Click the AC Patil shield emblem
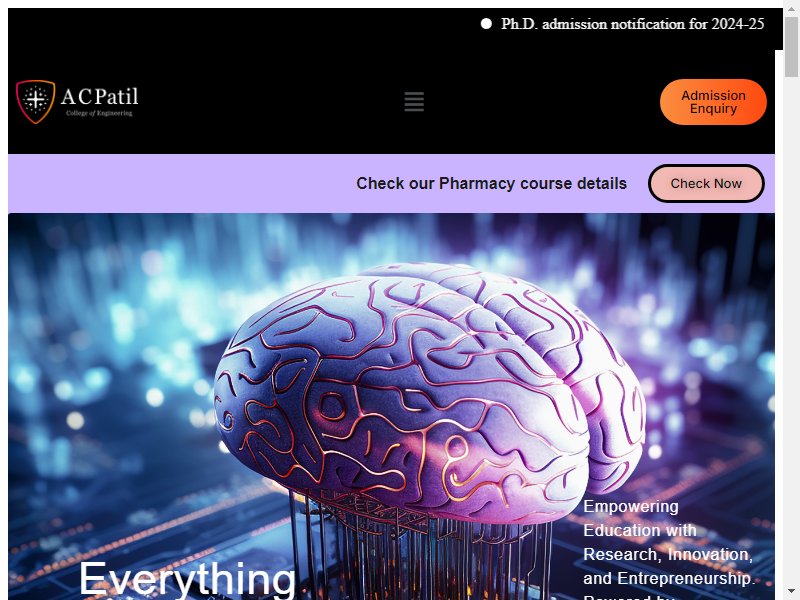The height and width of the screenshot is (600, 800). 35,102
